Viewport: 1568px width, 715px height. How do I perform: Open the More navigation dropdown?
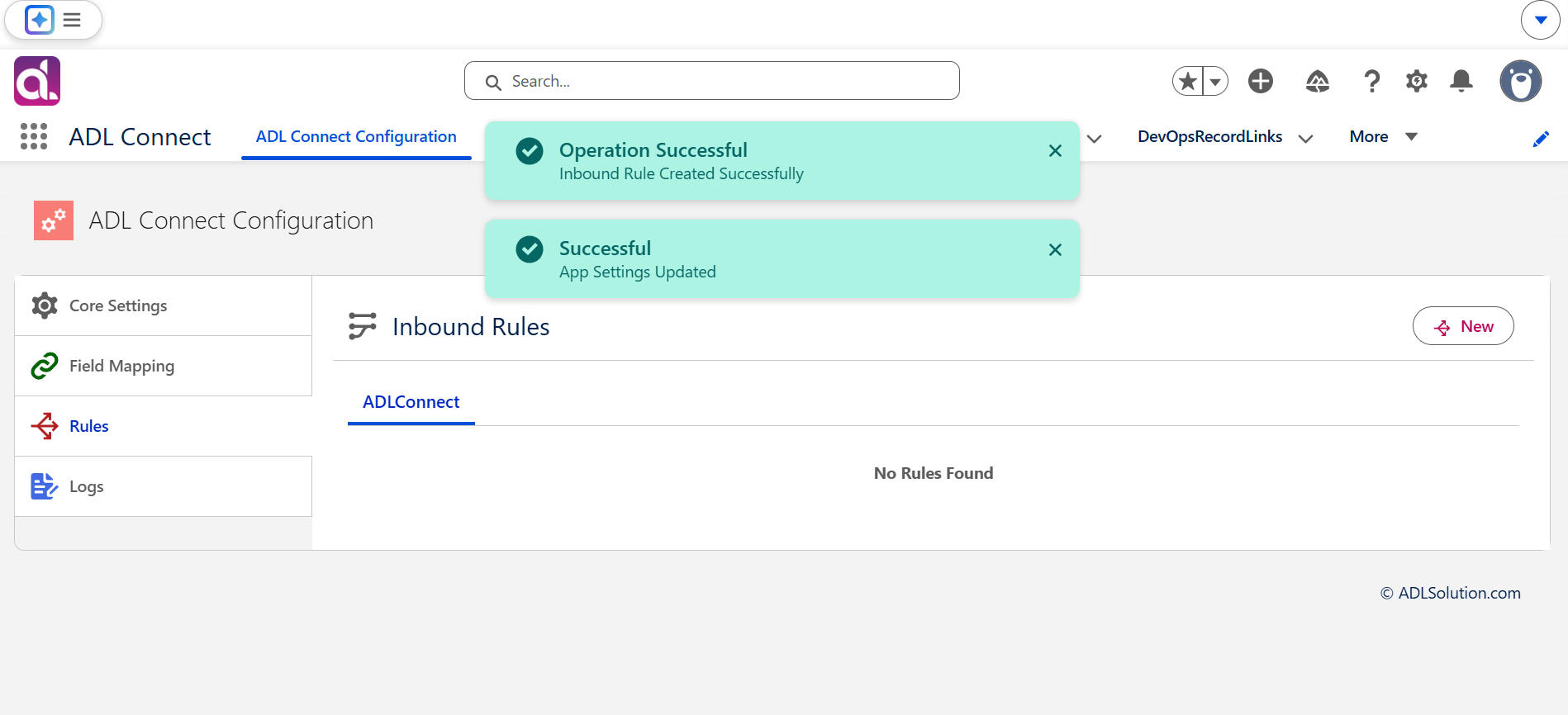(1384, 137)
